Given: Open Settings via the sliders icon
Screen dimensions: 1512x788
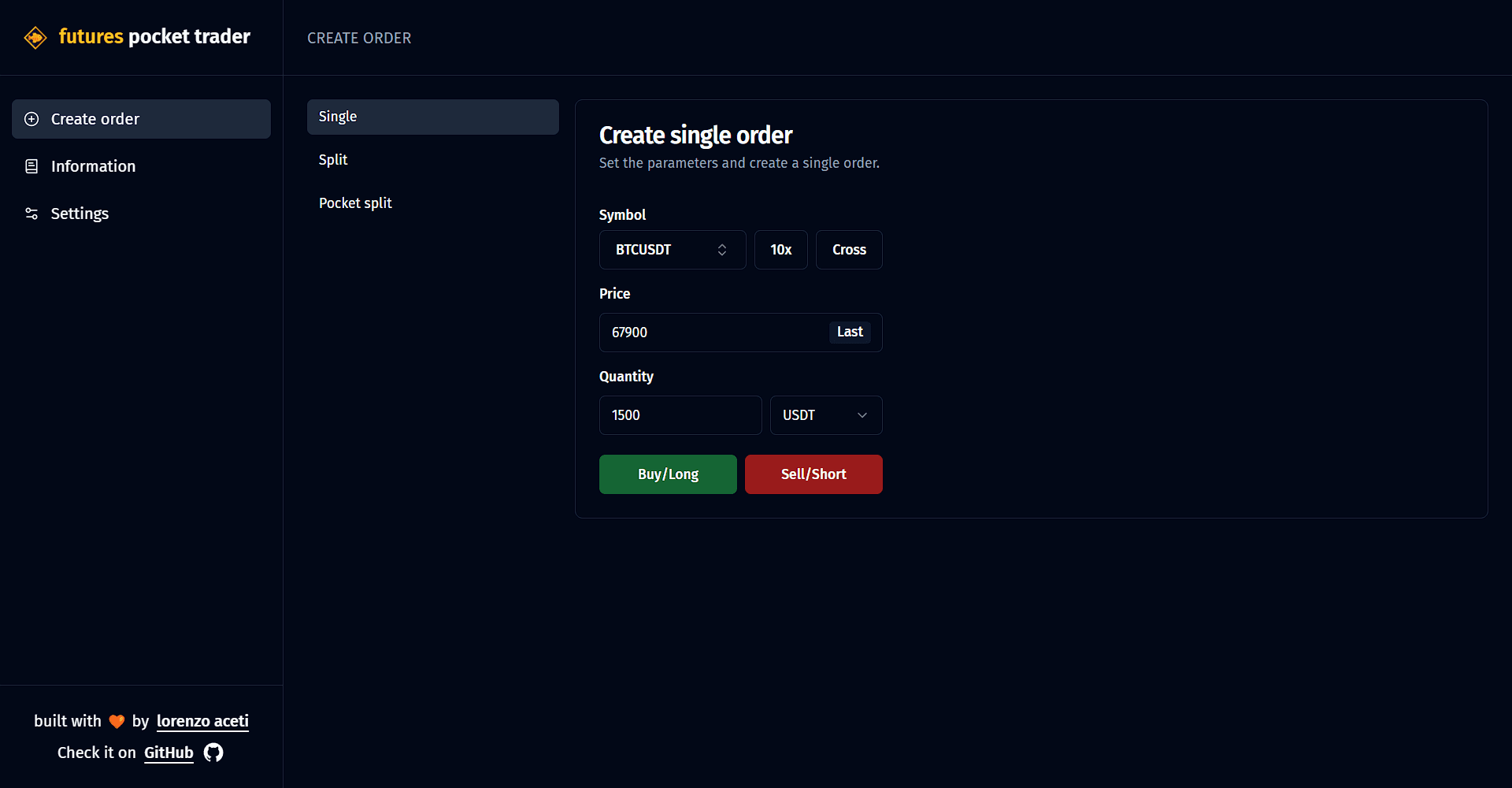Looking at the screenshot, I should (x=31, y=213).
